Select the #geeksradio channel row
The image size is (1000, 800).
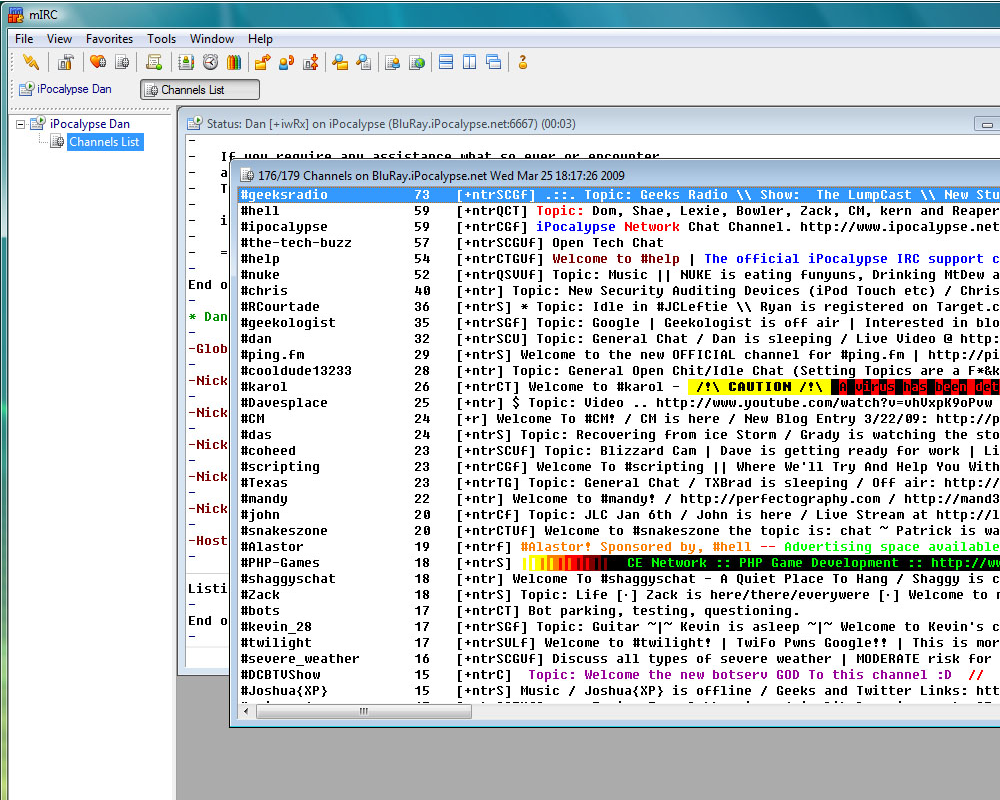pos(619,195)
